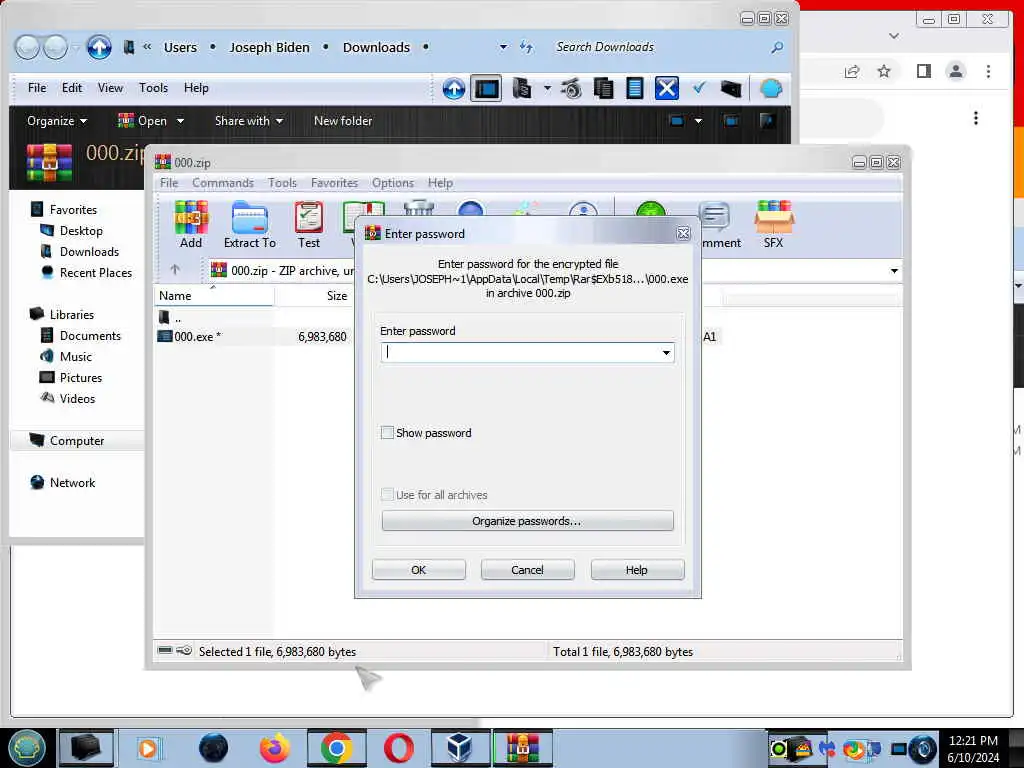This screenshot has height=768, width=1024.
Task: Open the Commands menu in WinRAR
Action: [223, 183]
